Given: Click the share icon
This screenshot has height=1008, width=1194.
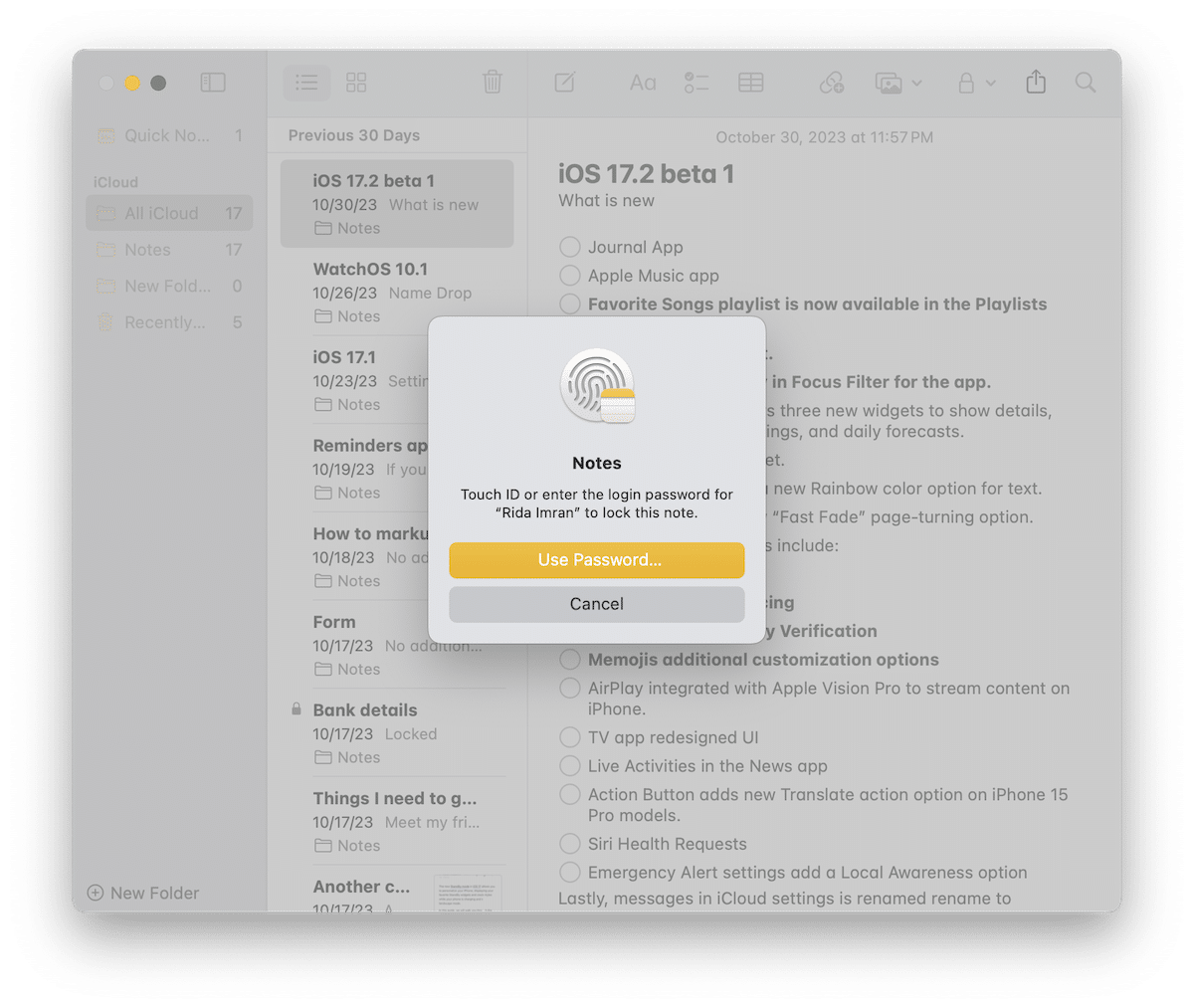Looking at the screenshot, I should tap(1036, 83).
